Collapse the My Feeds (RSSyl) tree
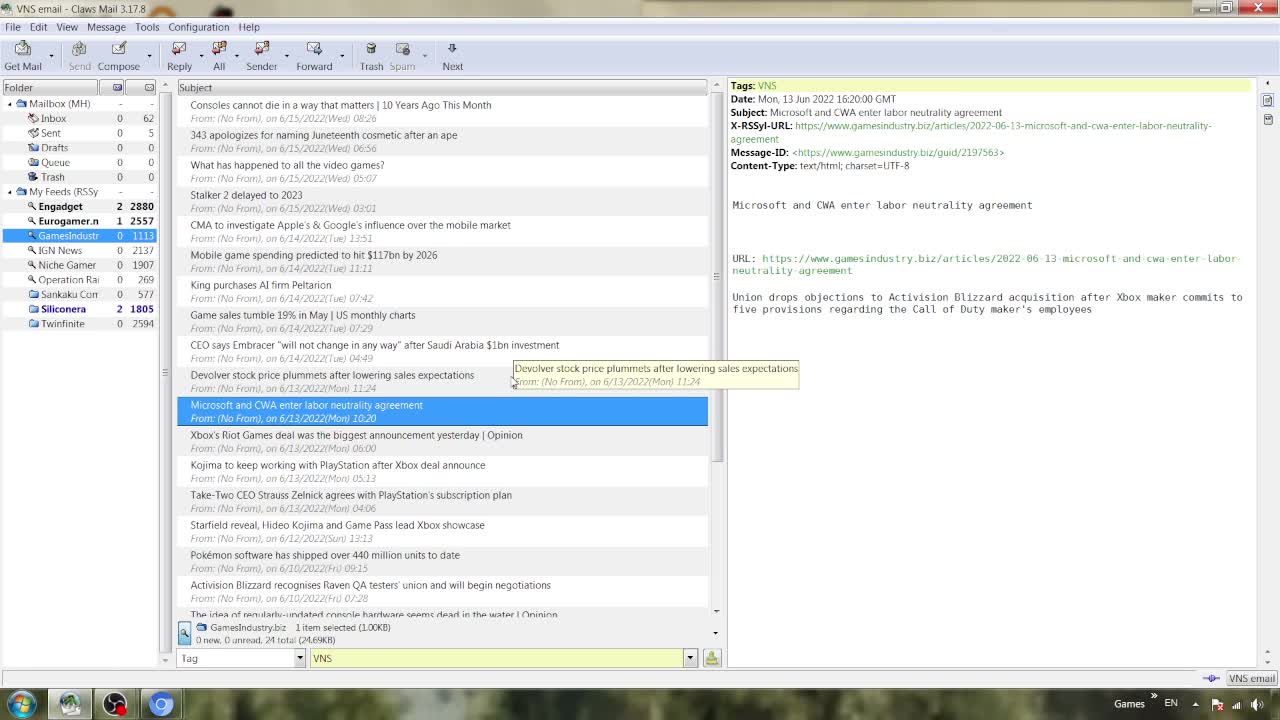 [10, 192]
